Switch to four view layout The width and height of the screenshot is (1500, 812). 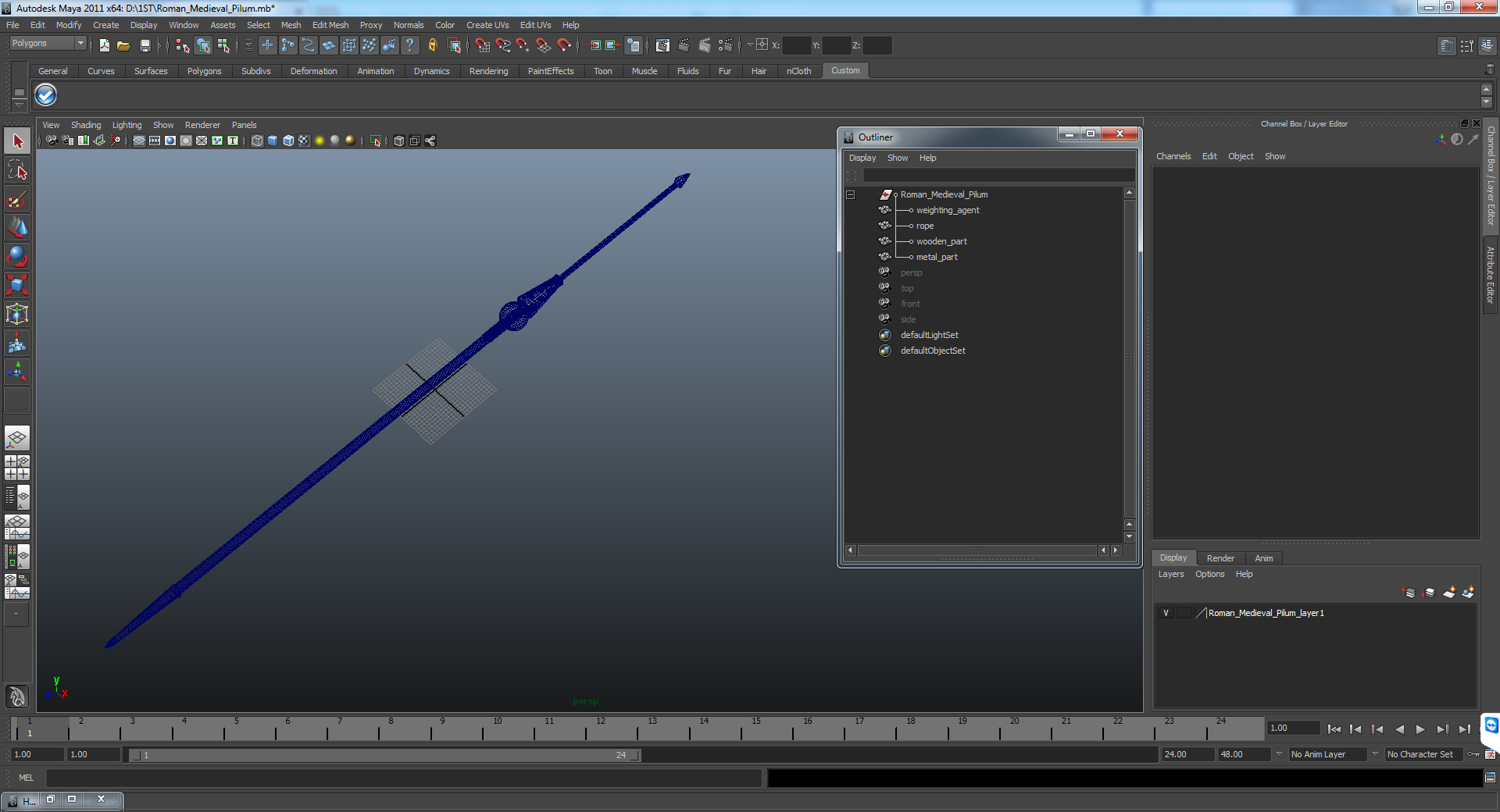17,467
